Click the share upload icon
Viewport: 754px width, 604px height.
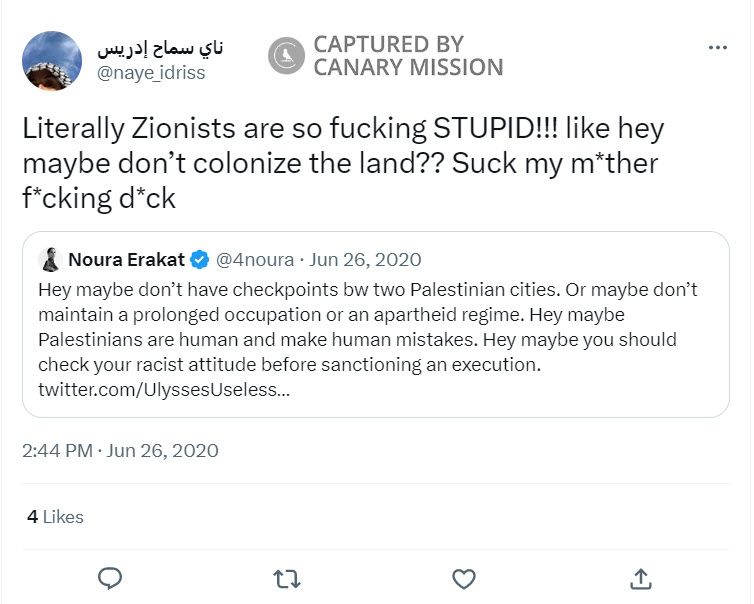click(x=641, y=578)
